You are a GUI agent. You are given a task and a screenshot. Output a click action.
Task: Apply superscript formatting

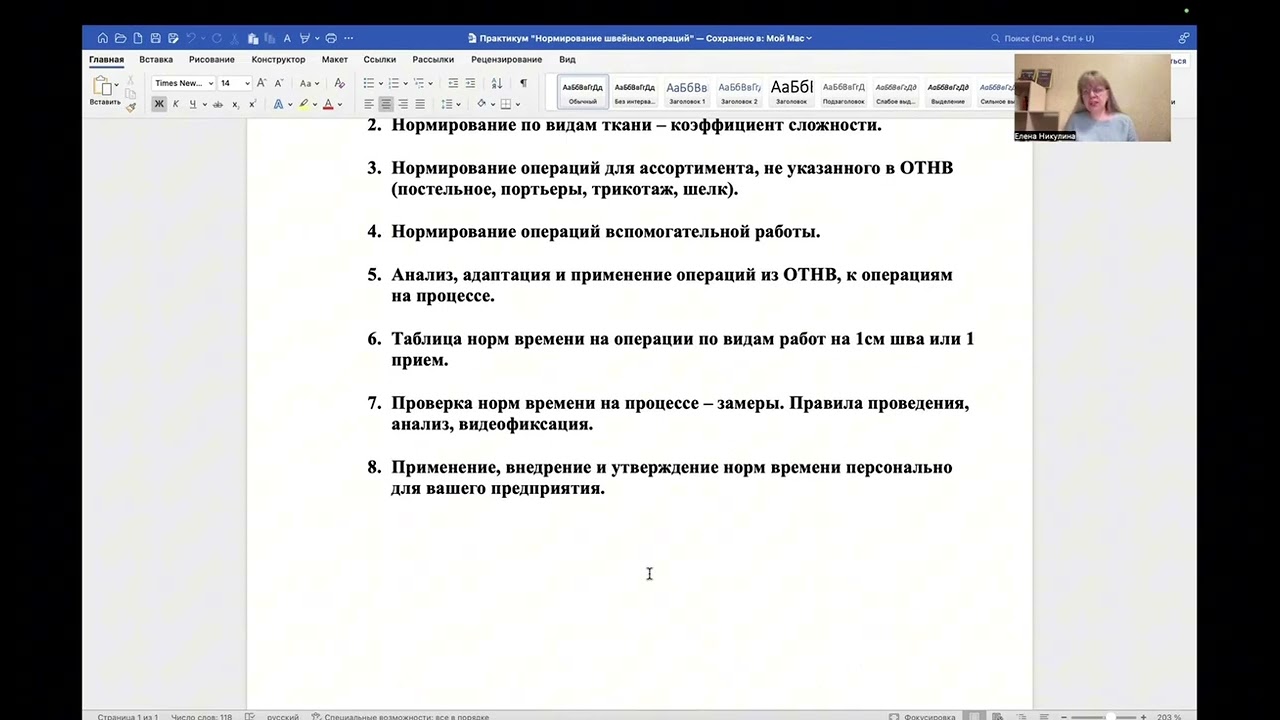252,104
